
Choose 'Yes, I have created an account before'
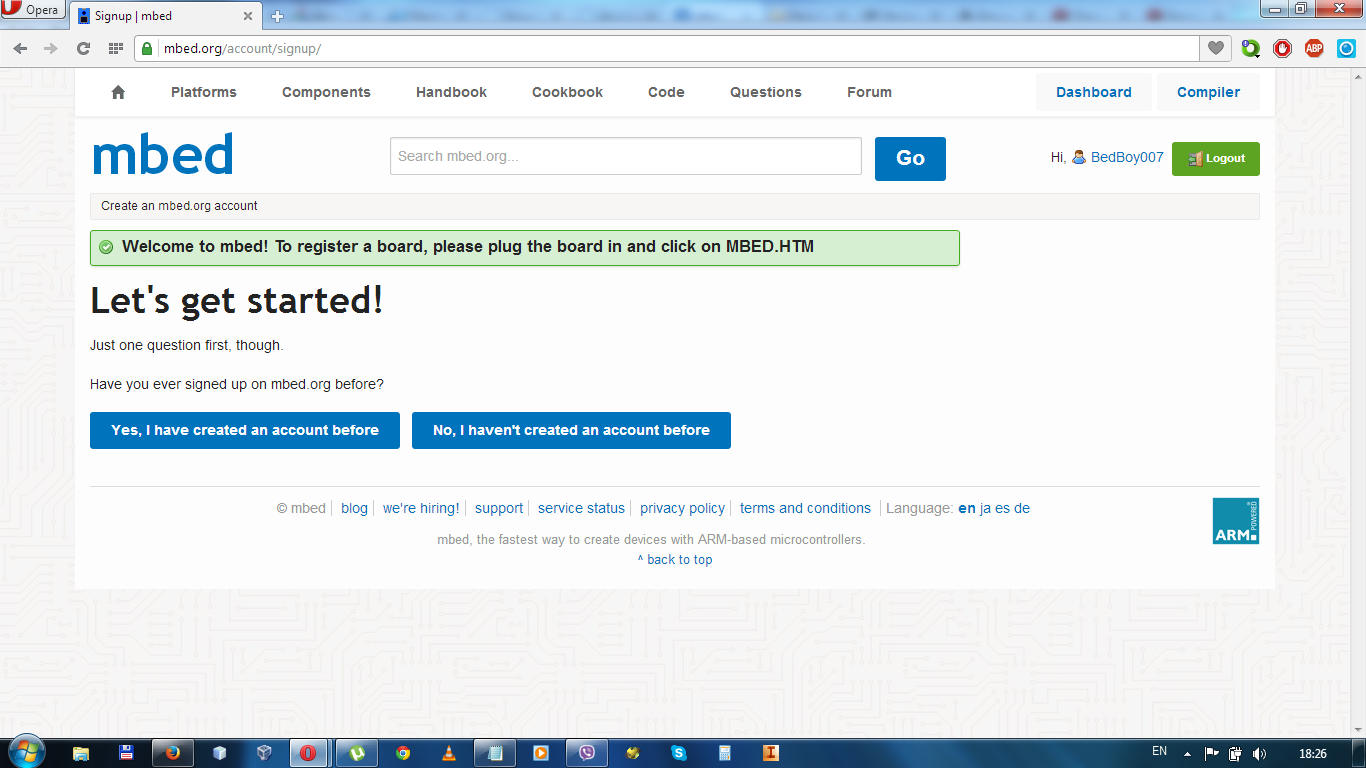point(245,430)
